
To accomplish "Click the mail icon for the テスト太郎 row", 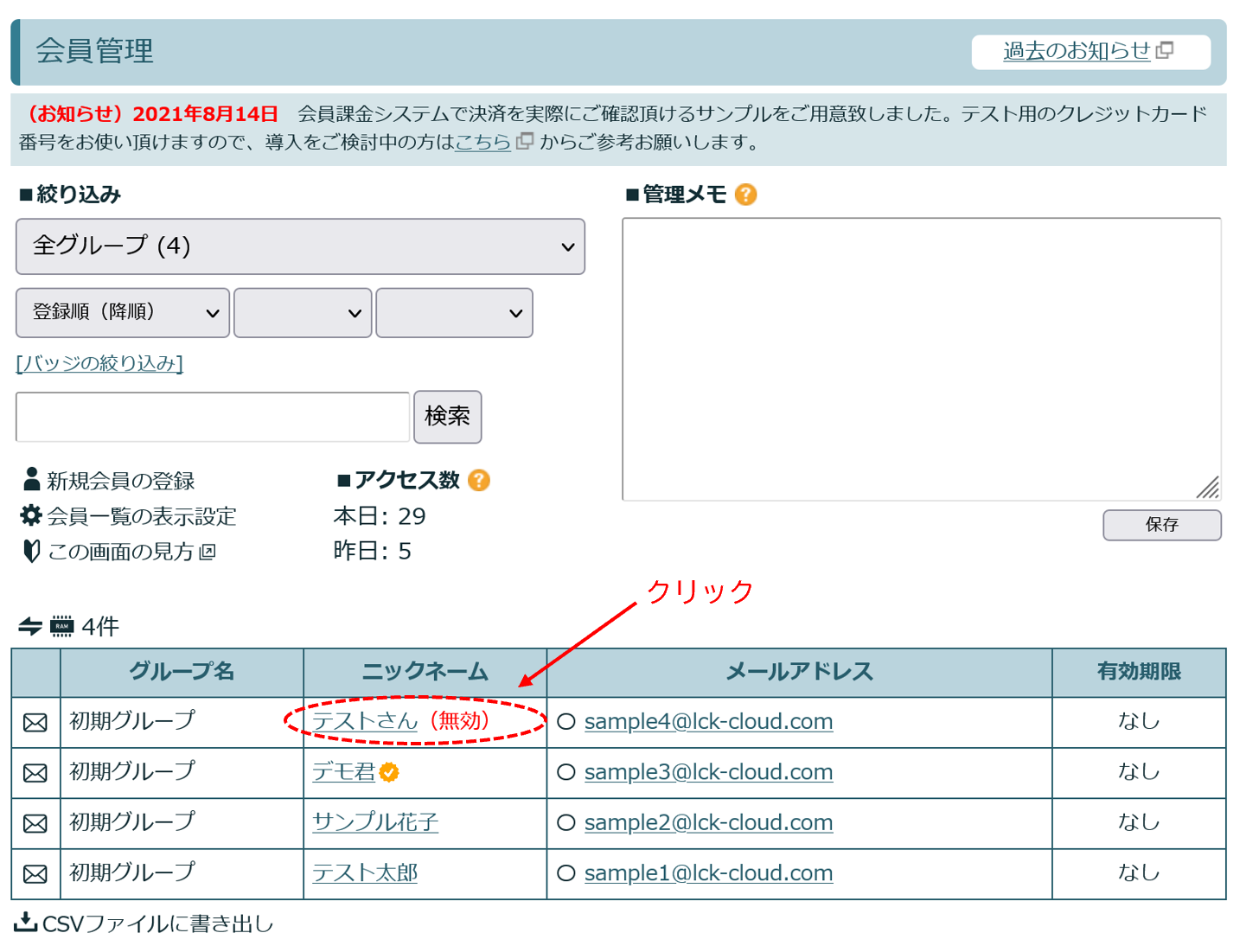I will (x=35, y=874).
